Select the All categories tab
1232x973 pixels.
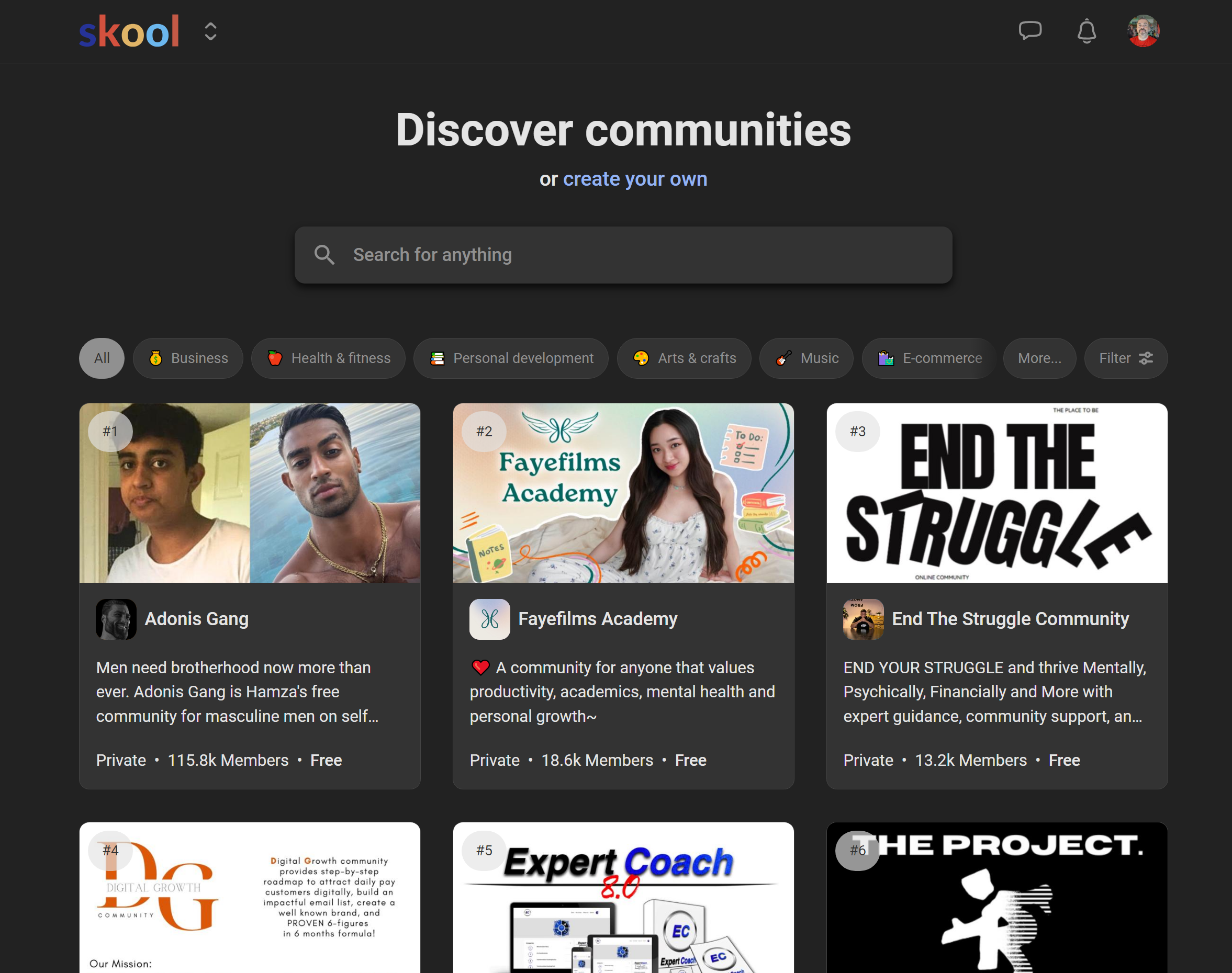(102, 358)
